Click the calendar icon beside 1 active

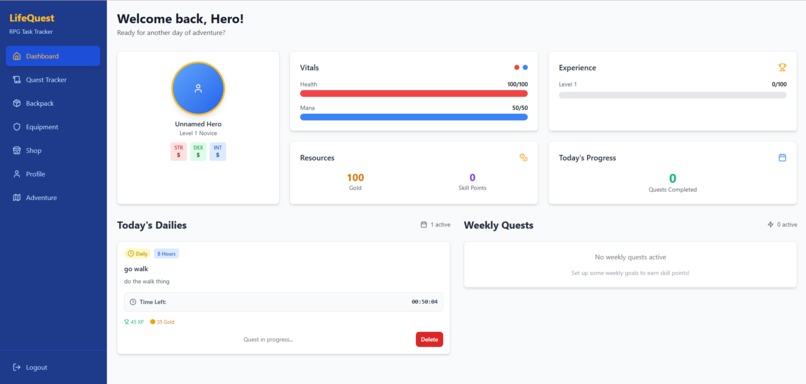pyautogui.click(x=424, y=225)
